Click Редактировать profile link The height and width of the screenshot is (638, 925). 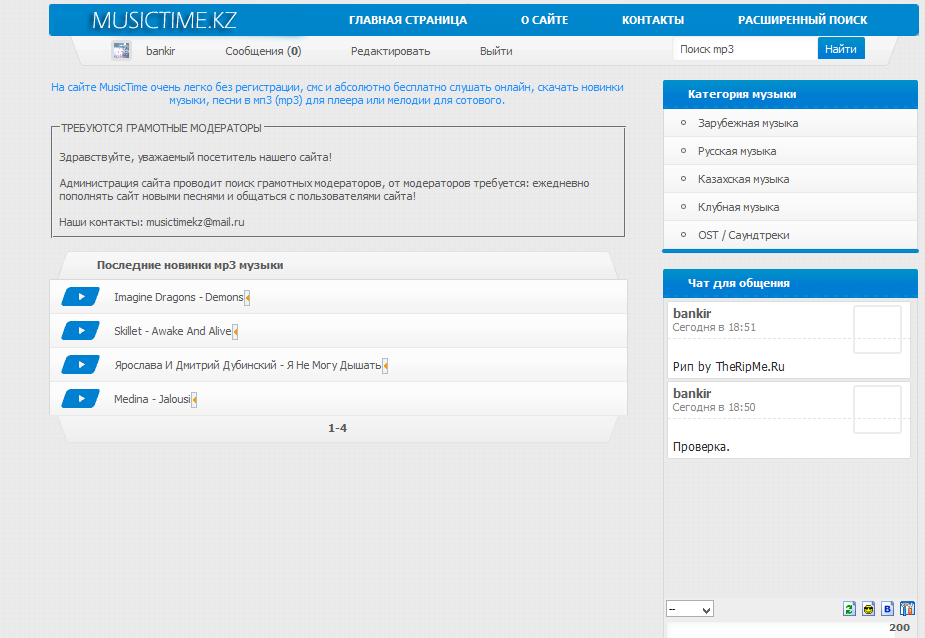coord(391,51)
